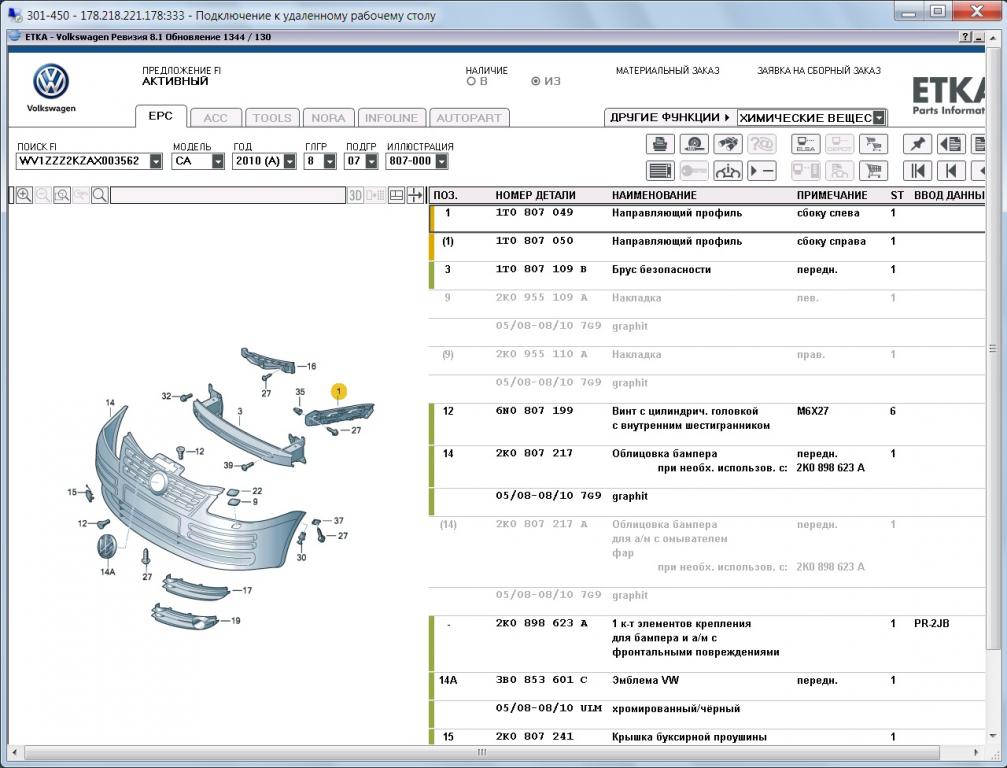Click the ПОЗ. column header

(x=446, y=195)
